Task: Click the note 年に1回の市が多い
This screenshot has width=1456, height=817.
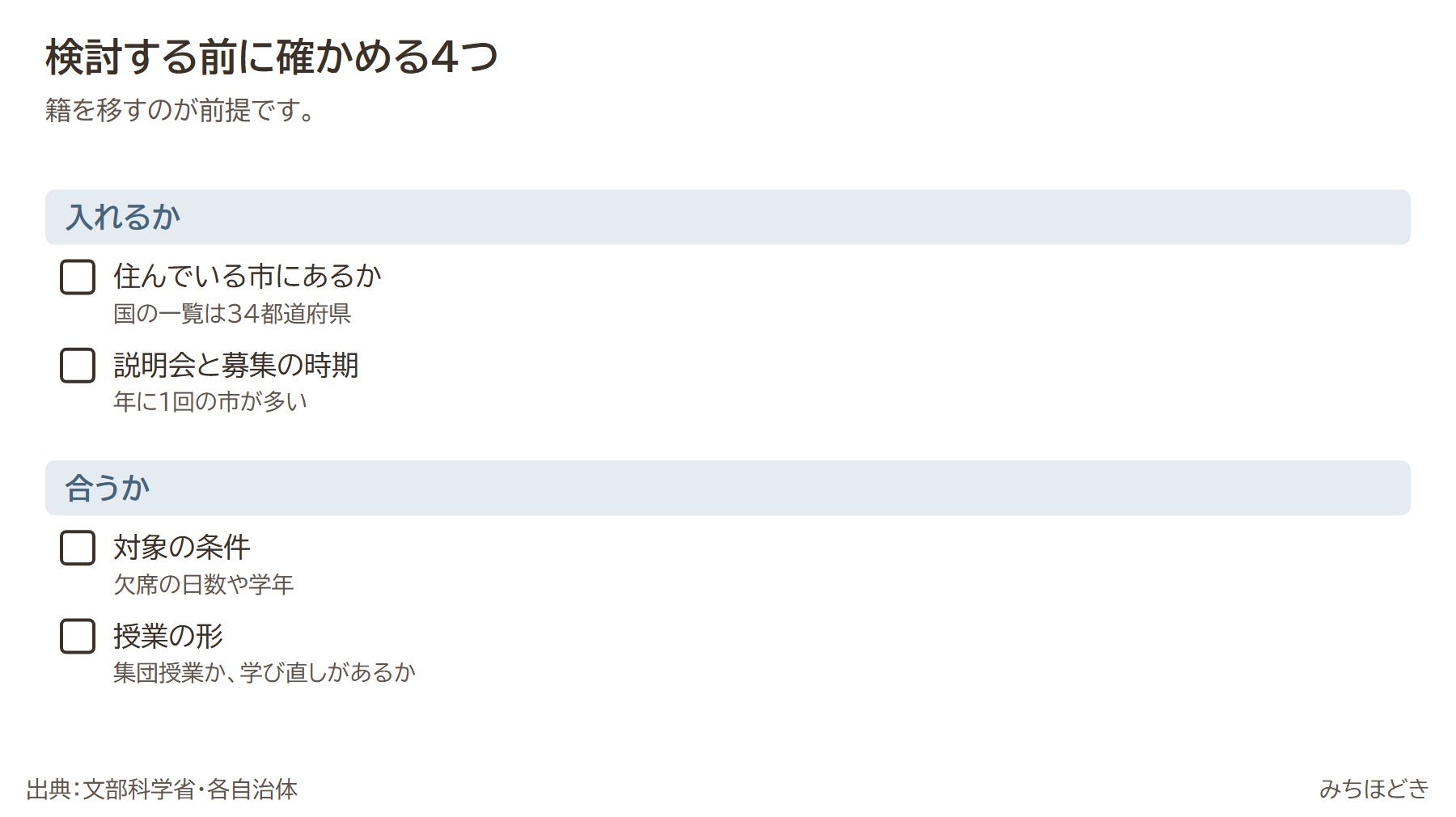Action: [x=210, y=401]
